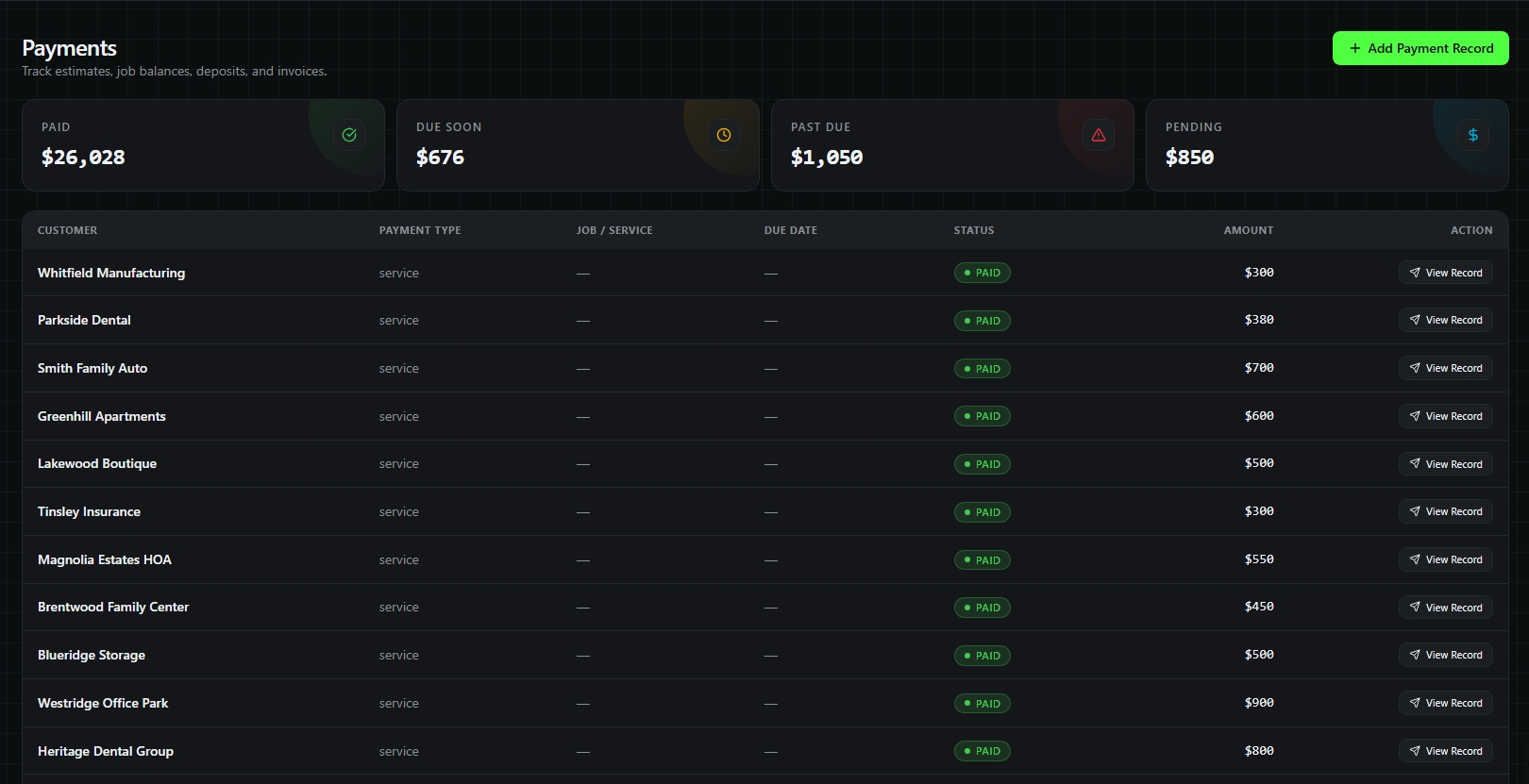Click the Amount column header
This screenshot has height=784, width=1529.
(x=1249, y=230)
